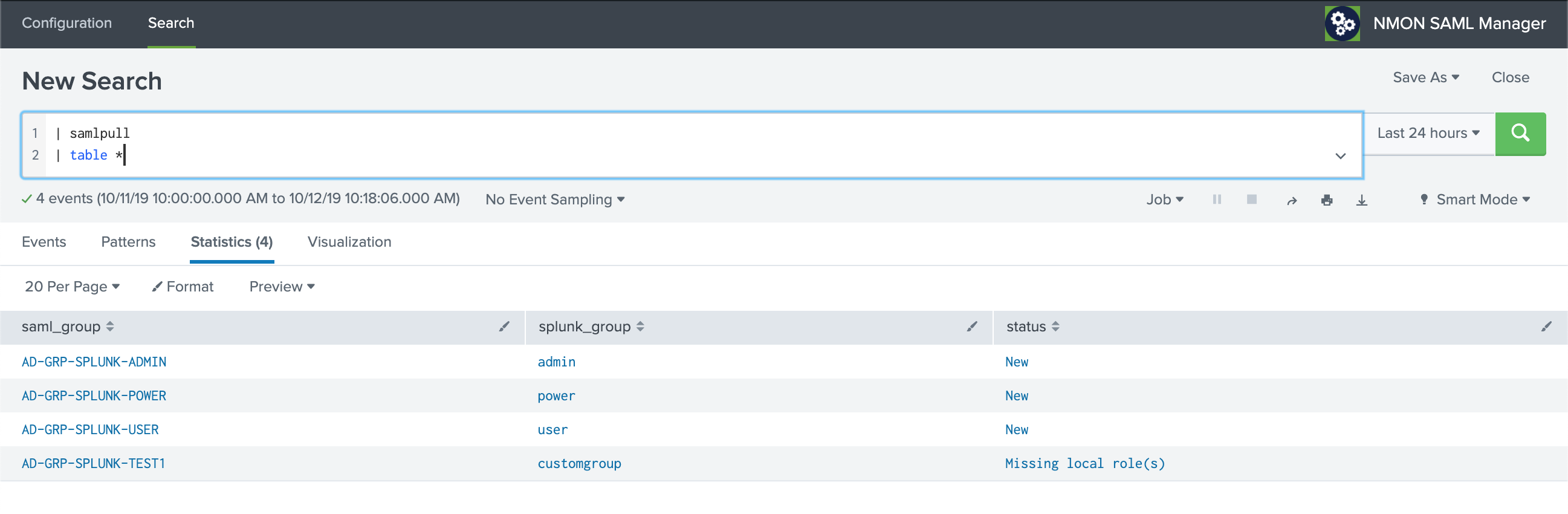This screenshot has height=514, width=1568.
Task: Expand the search bar editor chevron
Action: (x=1340, y=156)
